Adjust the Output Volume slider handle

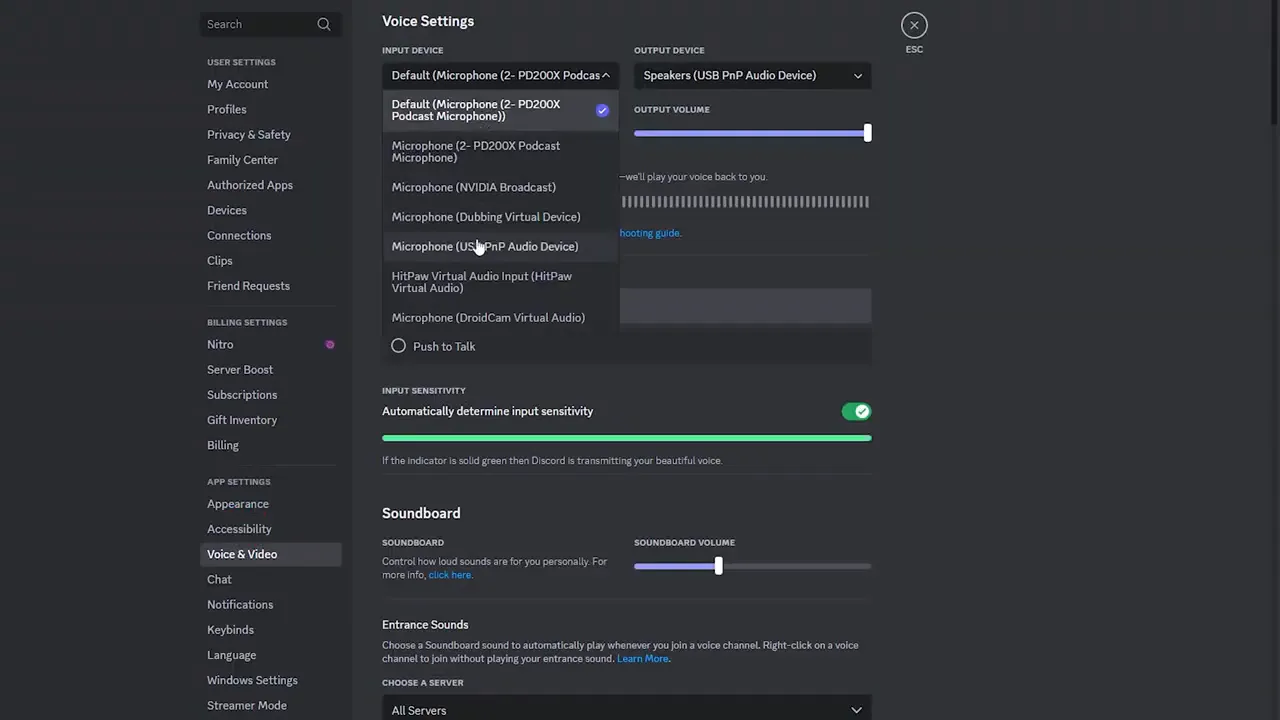click(867, 133)
